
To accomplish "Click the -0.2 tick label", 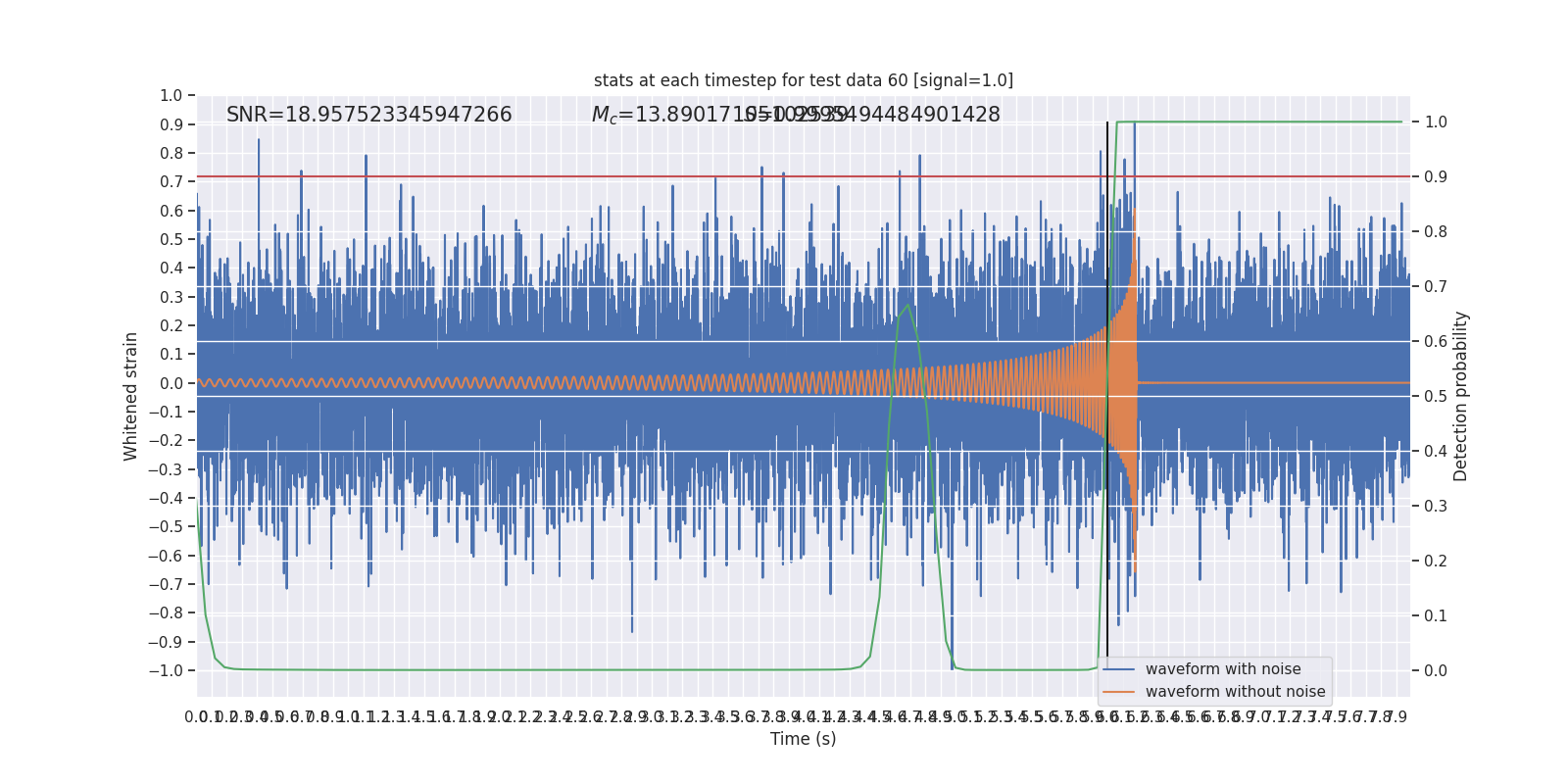I will pos(166,441).
